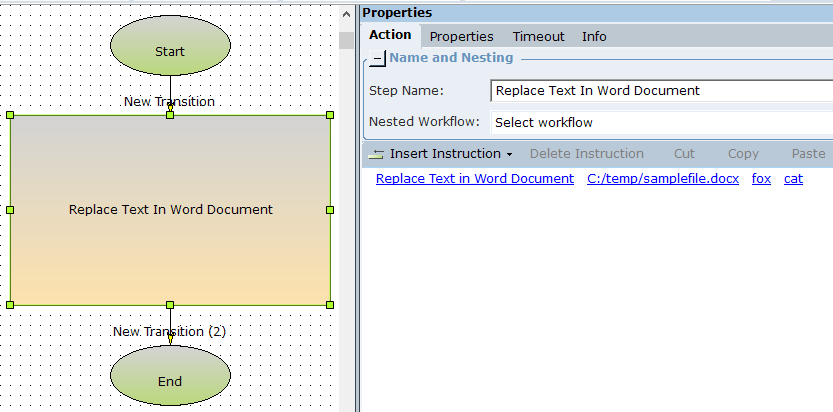Viewport: 833px width, 412px height.
Task: Collapse the Name and Nesting section
Action: [377, 58]
